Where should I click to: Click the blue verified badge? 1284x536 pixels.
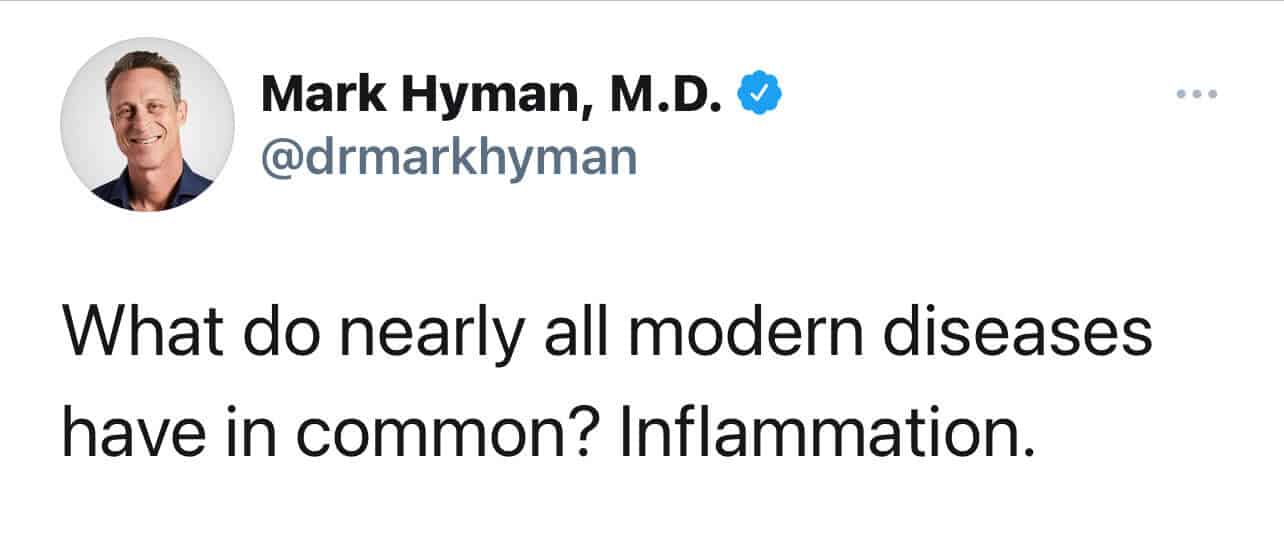point(759,95)
